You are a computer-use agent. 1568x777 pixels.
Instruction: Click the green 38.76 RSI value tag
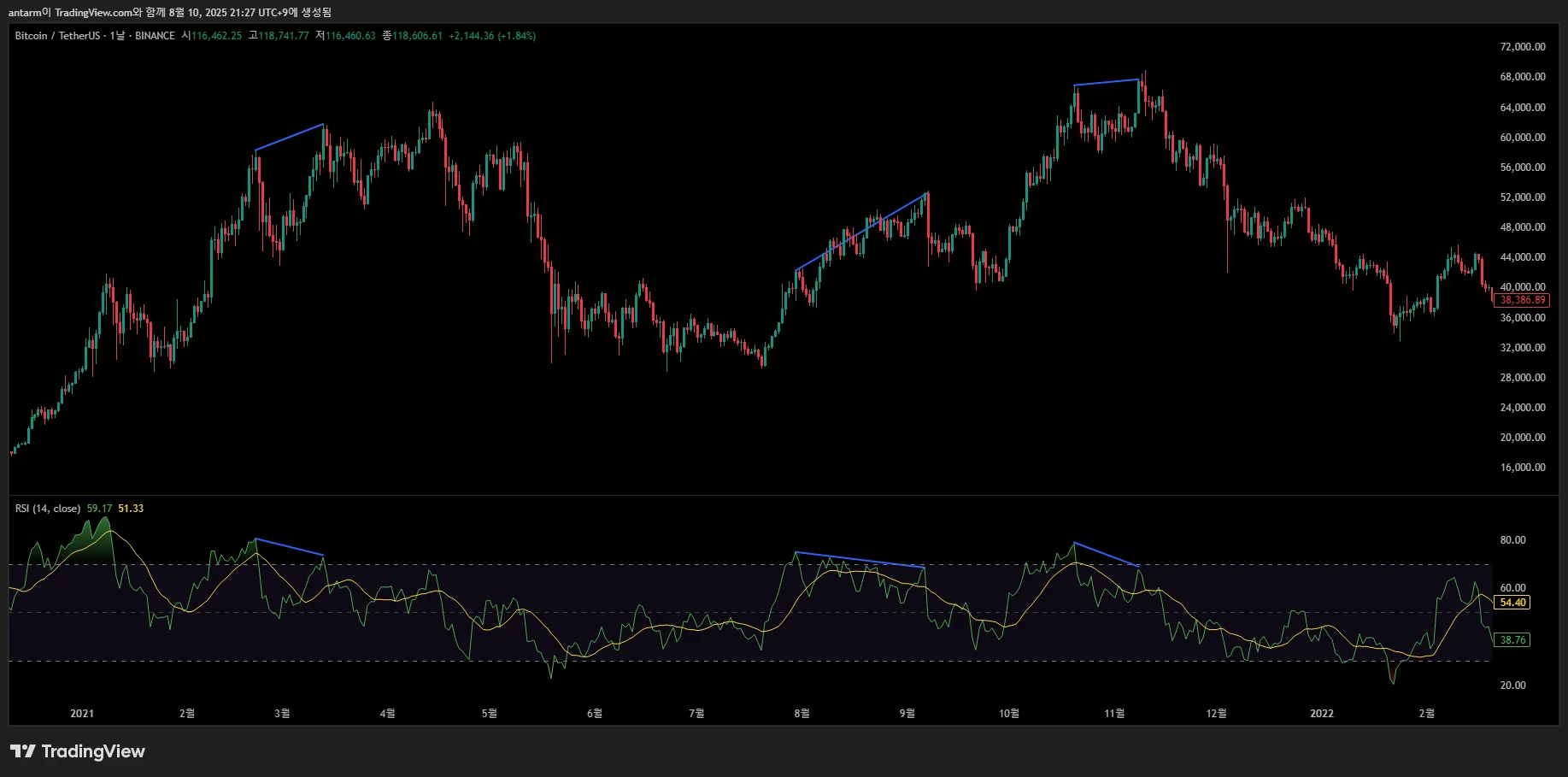(x=1512, y=640)
